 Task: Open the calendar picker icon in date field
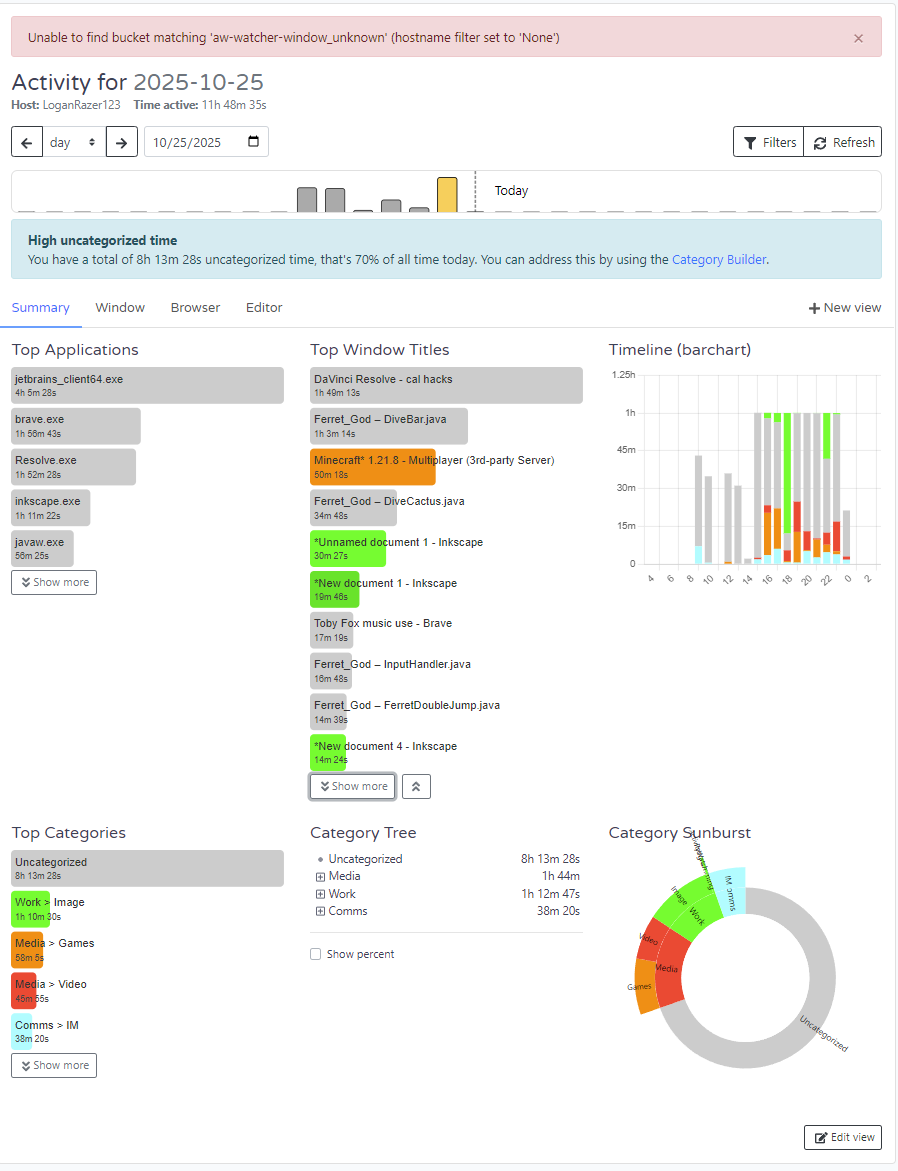pyautogui.click(x=253, y=141)
